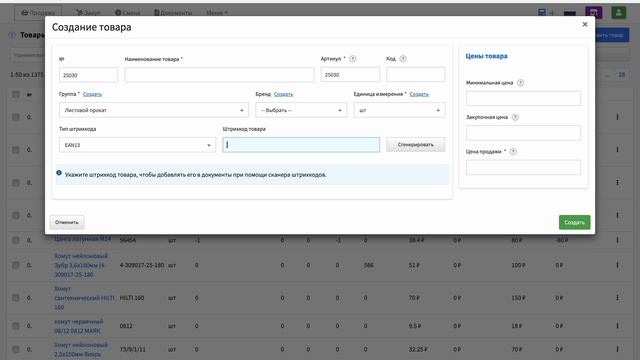Open help icon next to Код
The width and height of the screenshot is (640, 360).
tap(403, 59)
